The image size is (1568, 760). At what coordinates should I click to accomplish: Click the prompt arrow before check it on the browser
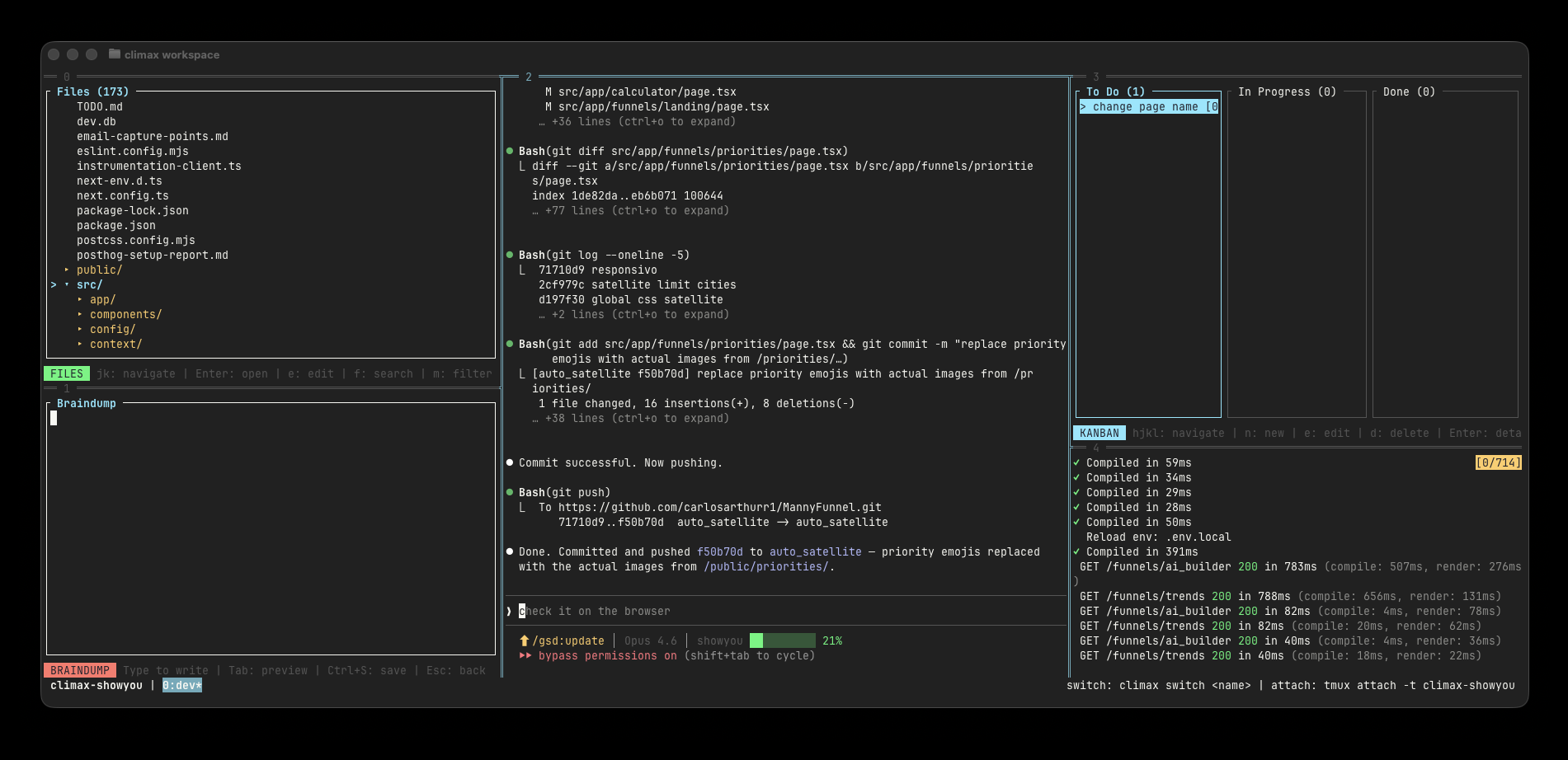[x=509, y=611]
